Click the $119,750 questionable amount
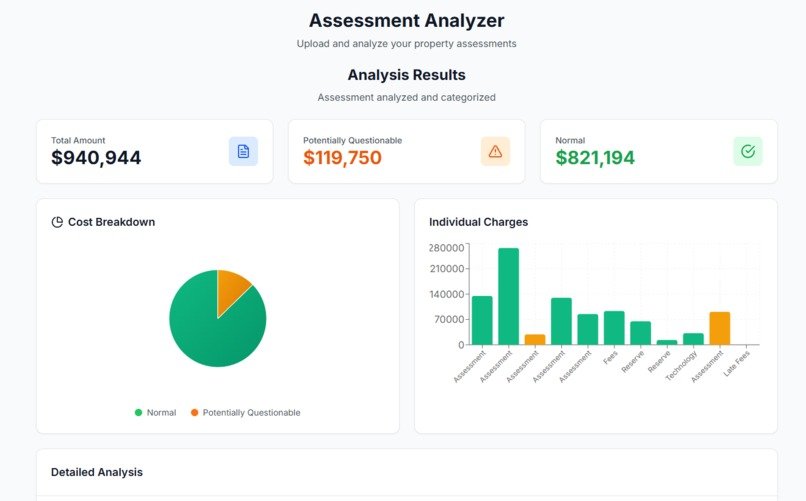Screen dimensions: 806x501 point(342,158)
